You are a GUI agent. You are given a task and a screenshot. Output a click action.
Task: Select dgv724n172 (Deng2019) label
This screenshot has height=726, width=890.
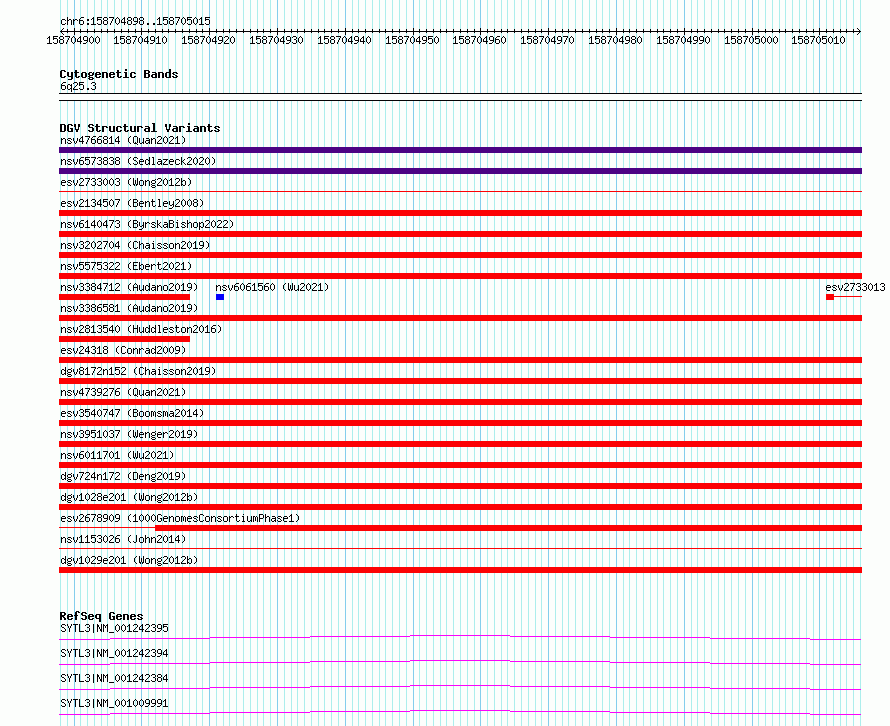pyautogui.click(x=123, y=476)
